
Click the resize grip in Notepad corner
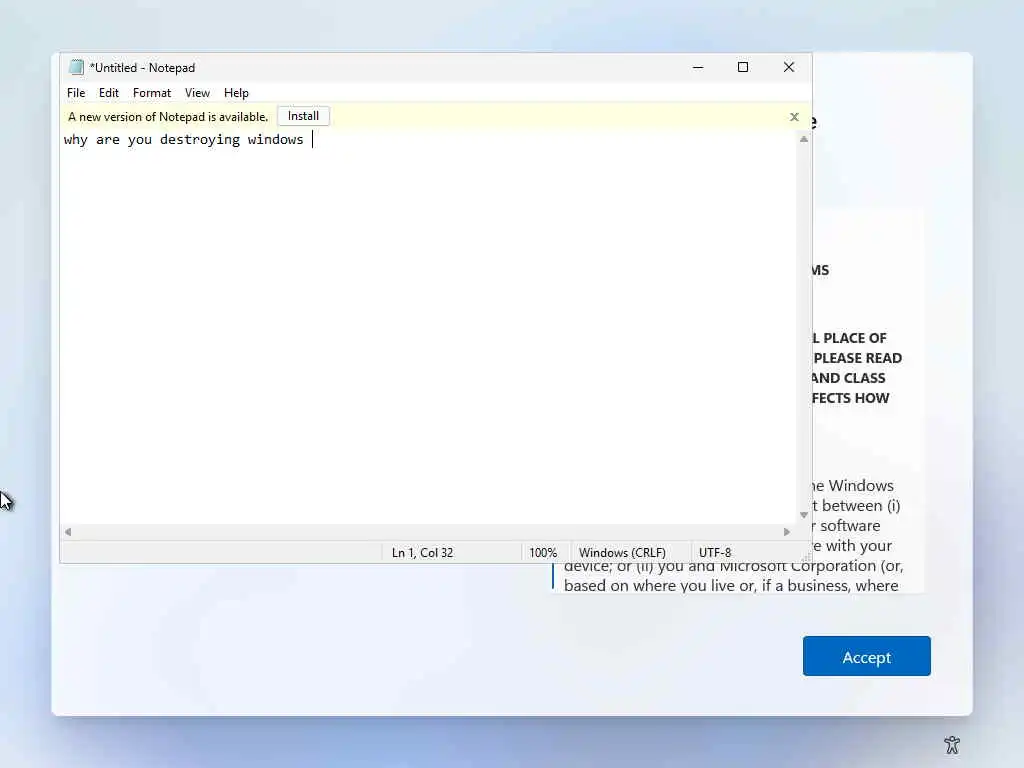pyautogui.click(x=806, y=556)
